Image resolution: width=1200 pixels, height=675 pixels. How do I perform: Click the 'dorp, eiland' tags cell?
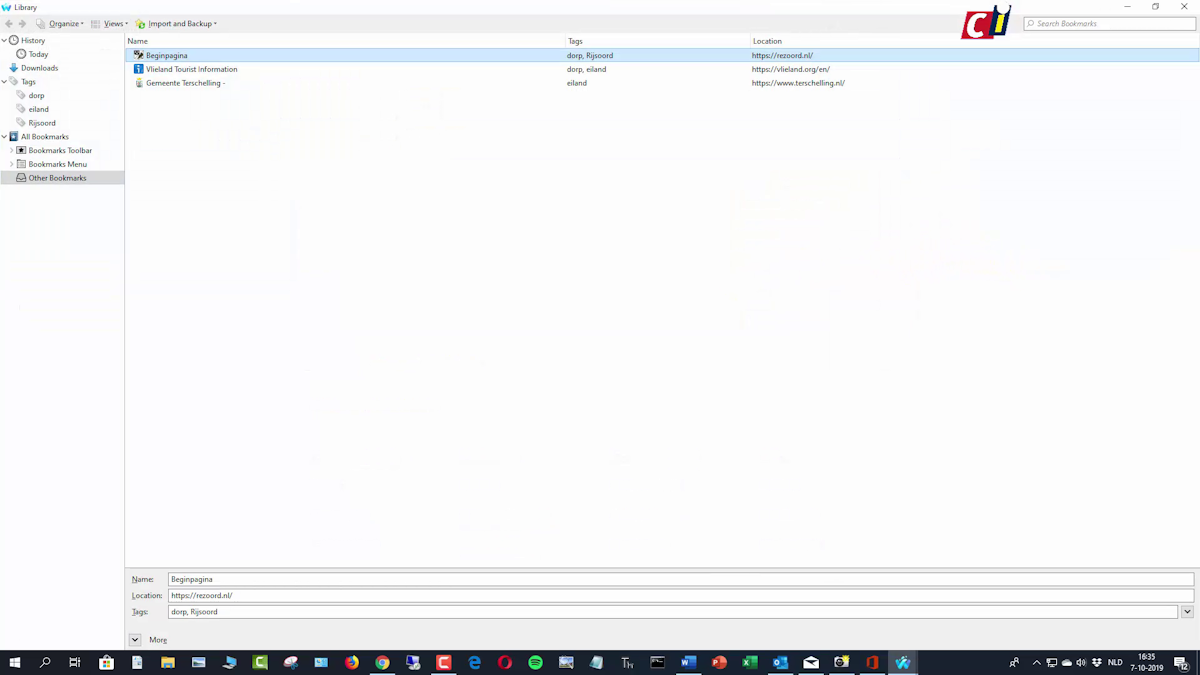point(586,69)
